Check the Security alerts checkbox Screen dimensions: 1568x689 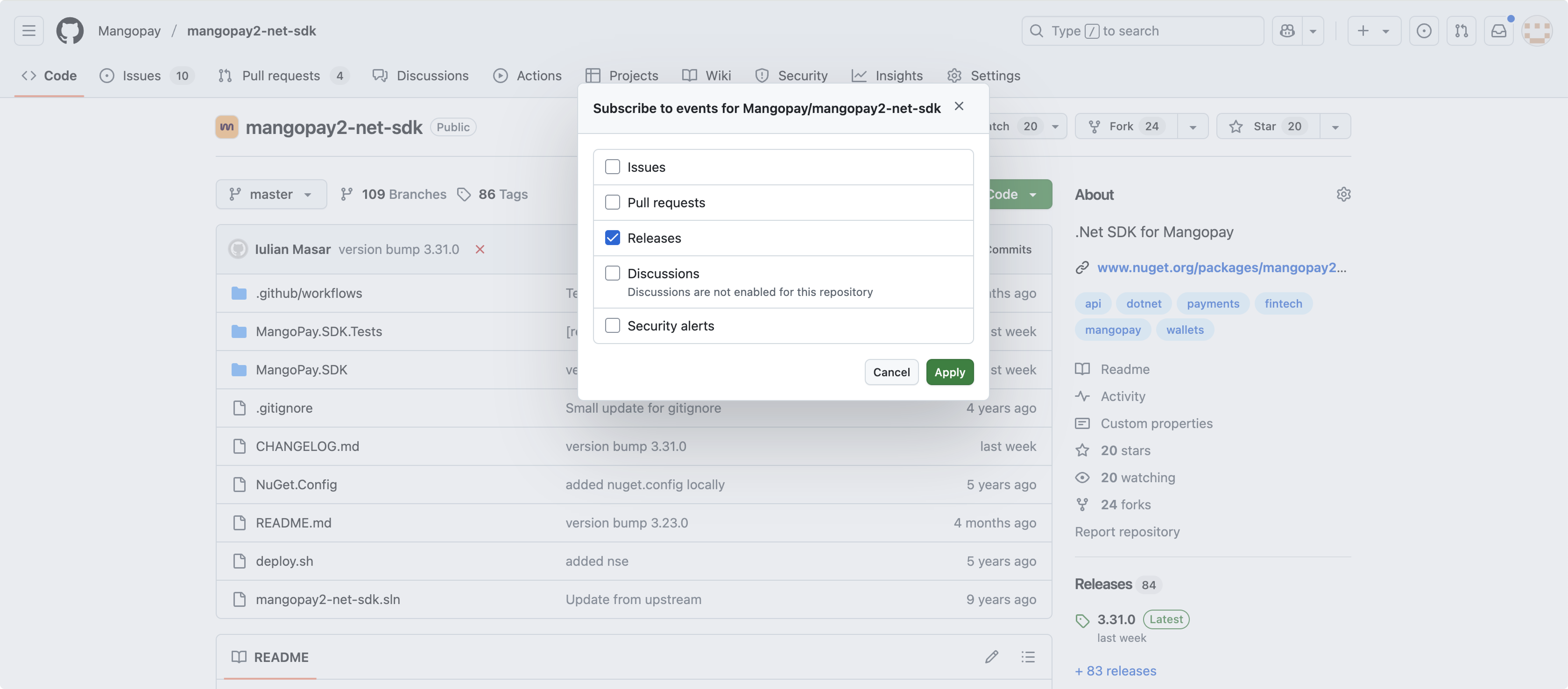click(612, 325)
